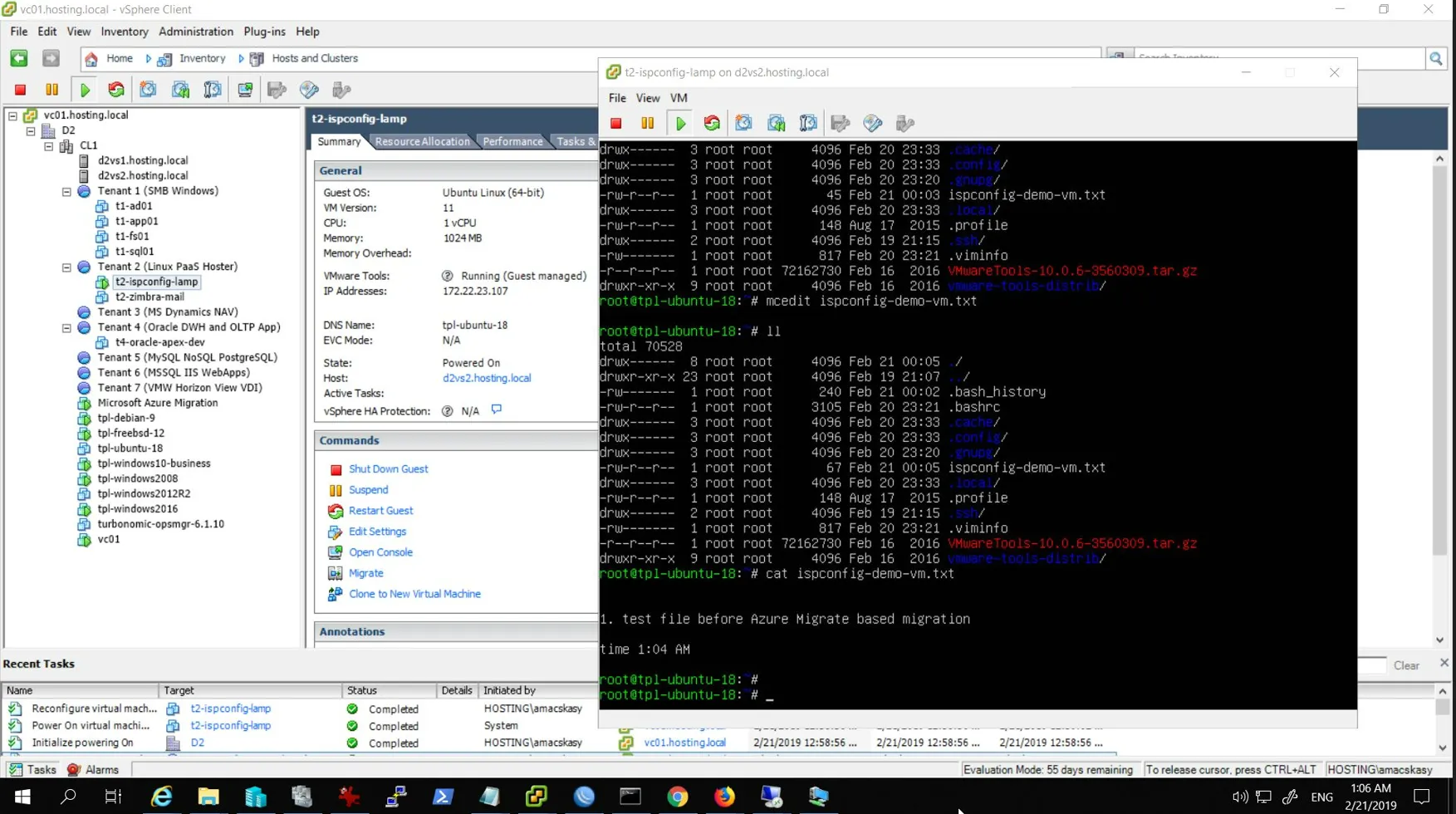Power on VM from the console window toolbar
1456x814 pixels.
[680, 123]
